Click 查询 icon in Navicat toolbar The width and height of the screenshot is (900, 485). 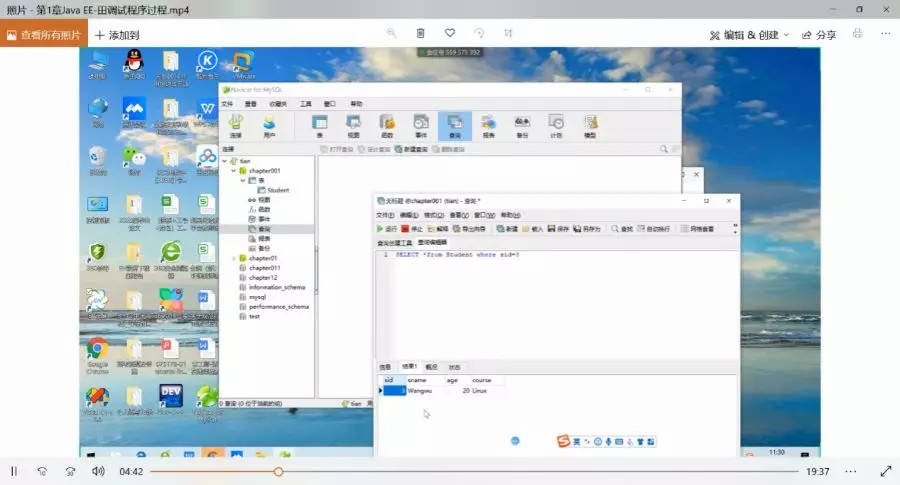point(454,125)
